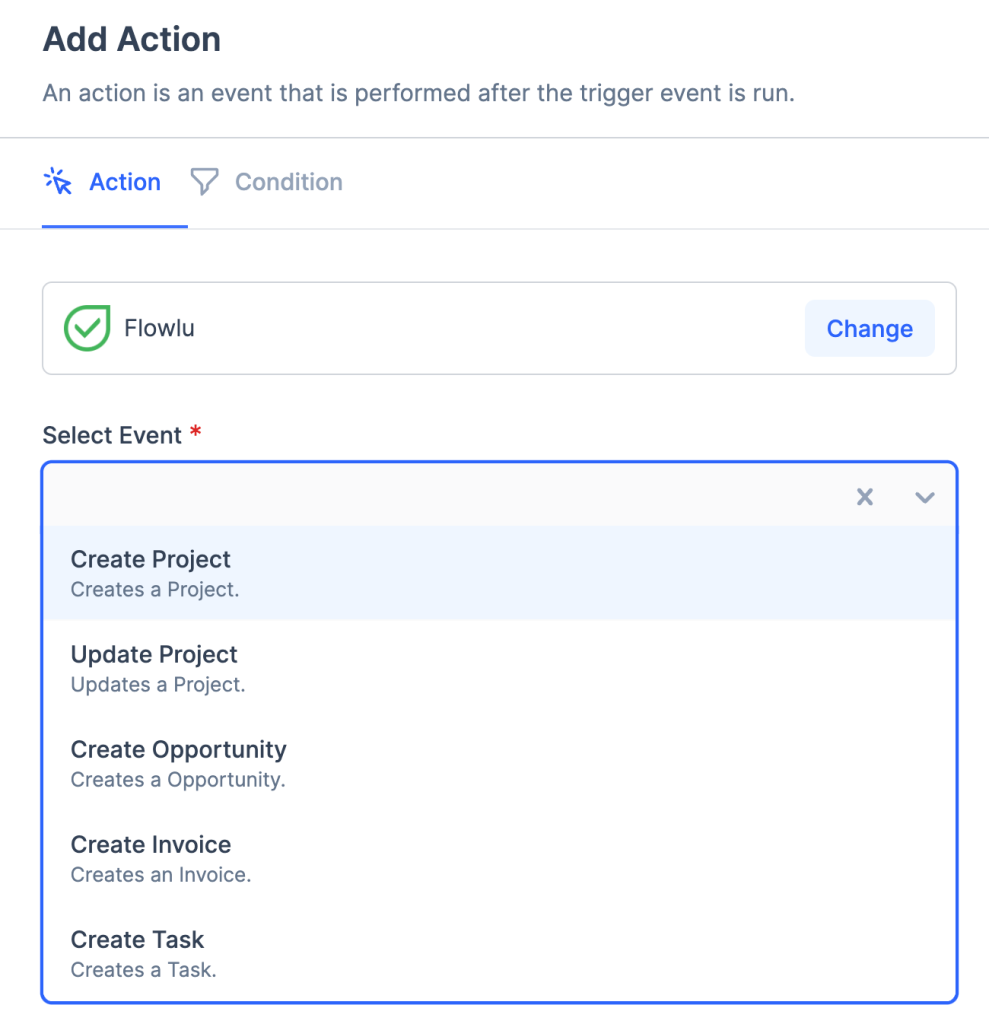The height and width of the screenshot is (1024, 989).
Task: Choose the Create Project event
Action: tap(151, 560)
